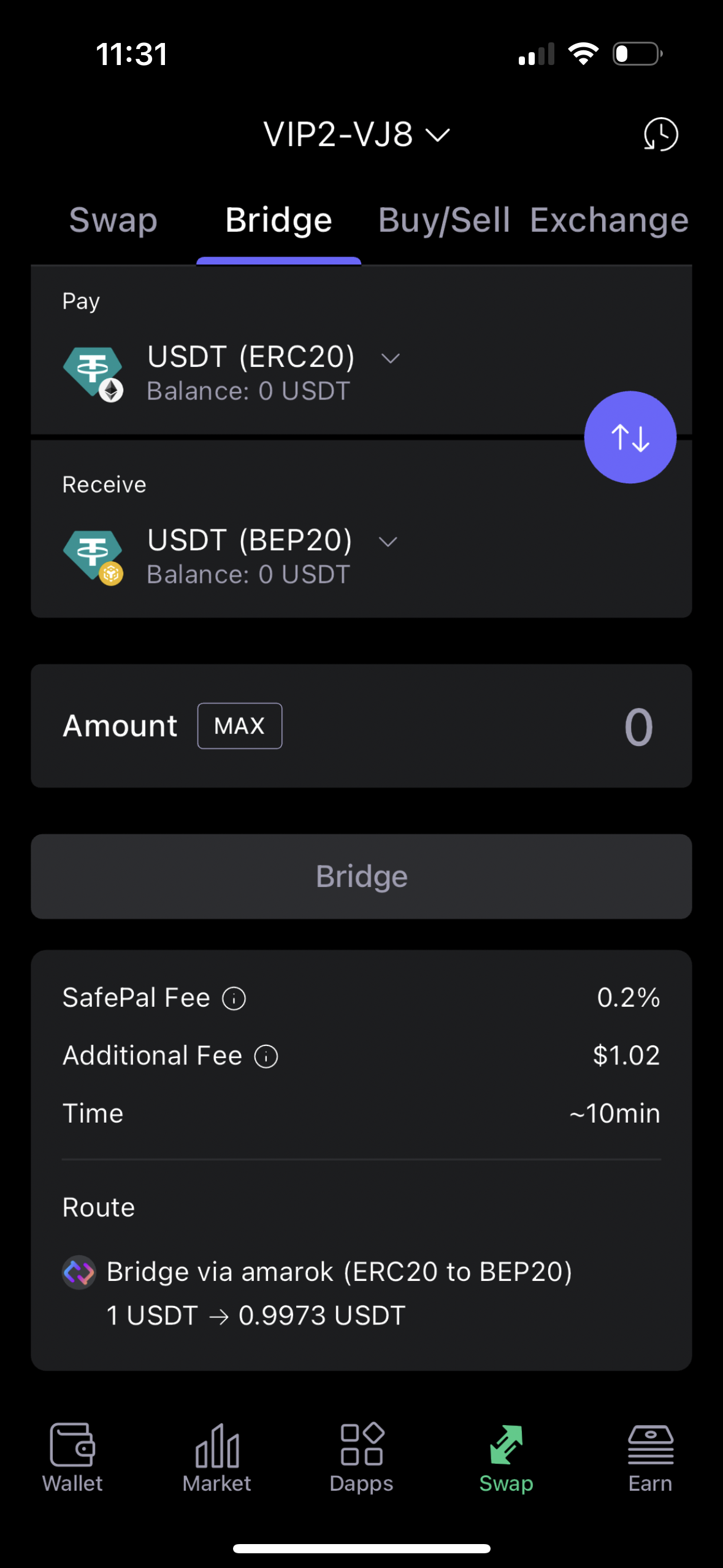This screenshot has height=1568, width=723.
Task: Switch to the Buy/Sell tab
Action: (444, 220)
